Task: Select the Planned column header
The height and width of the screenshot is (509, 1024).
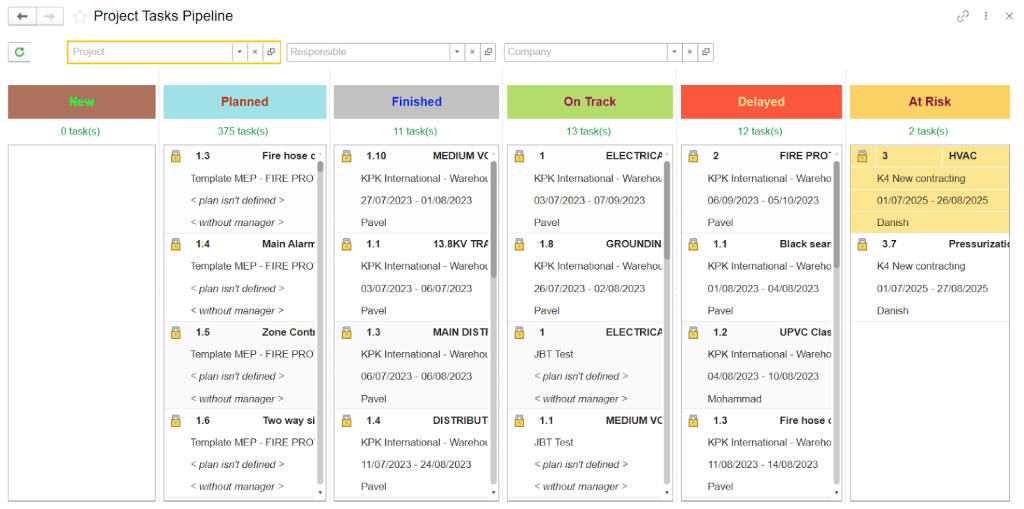Action: click(245, 102)
